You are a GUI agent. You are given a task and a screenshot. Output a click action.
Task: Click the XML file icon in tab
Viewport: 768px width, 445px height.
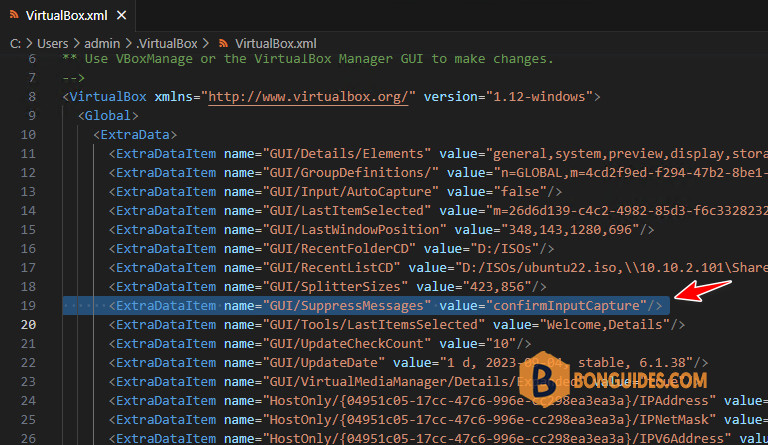14,15
